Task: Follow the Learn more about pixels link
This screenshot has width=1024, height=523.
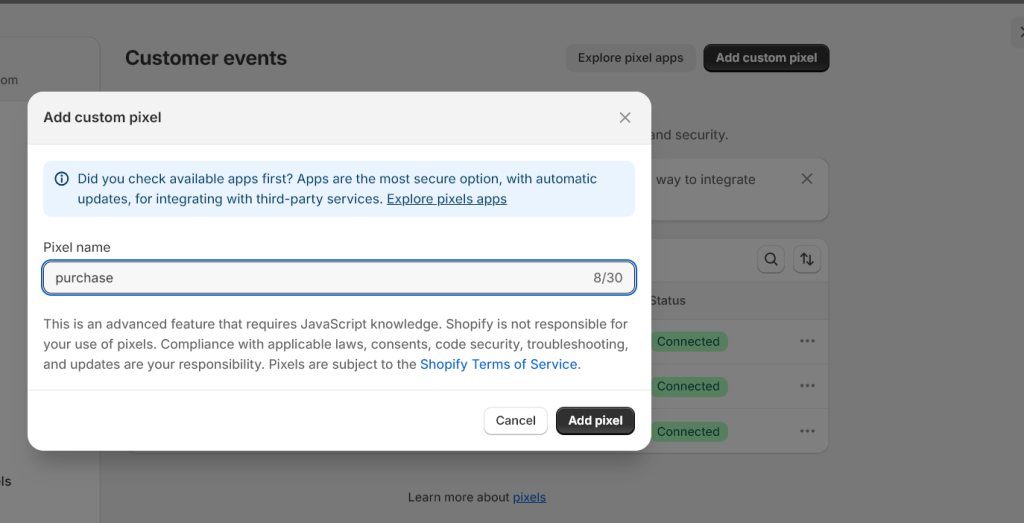Action: click(x=529, y=497)
